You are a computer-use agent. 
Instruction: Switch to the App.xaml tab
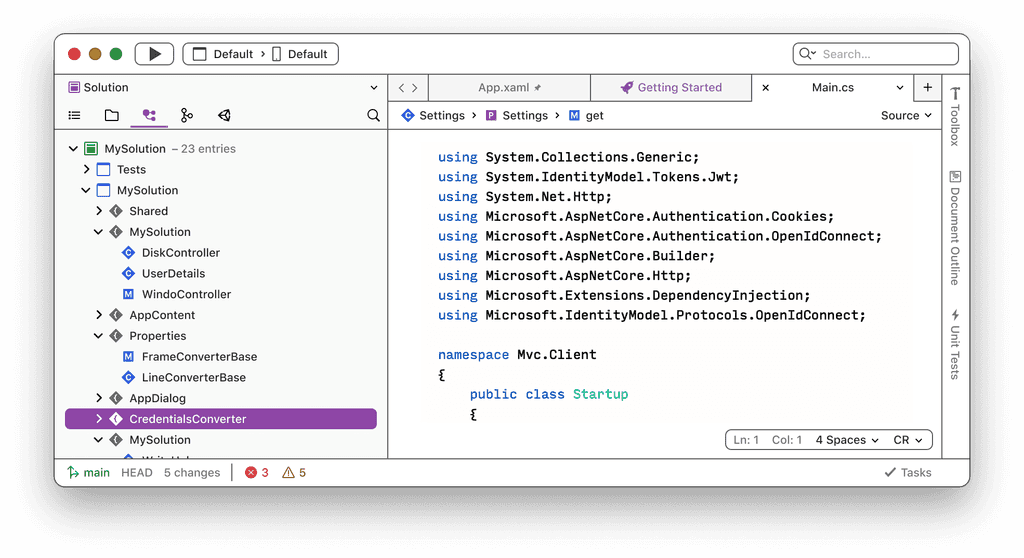[509, 88]
